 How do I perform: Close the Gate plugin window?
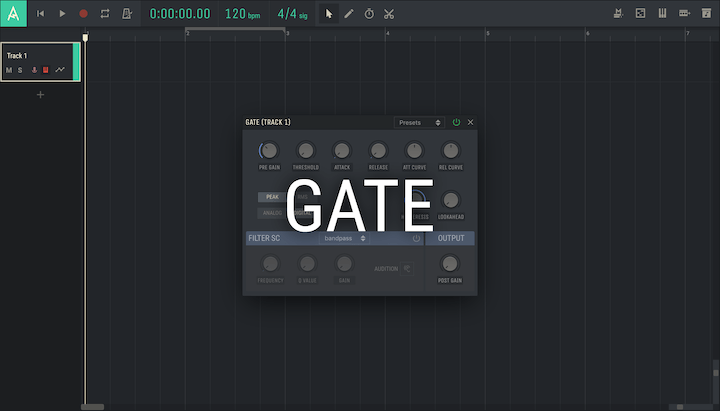[x=470, y=122]
